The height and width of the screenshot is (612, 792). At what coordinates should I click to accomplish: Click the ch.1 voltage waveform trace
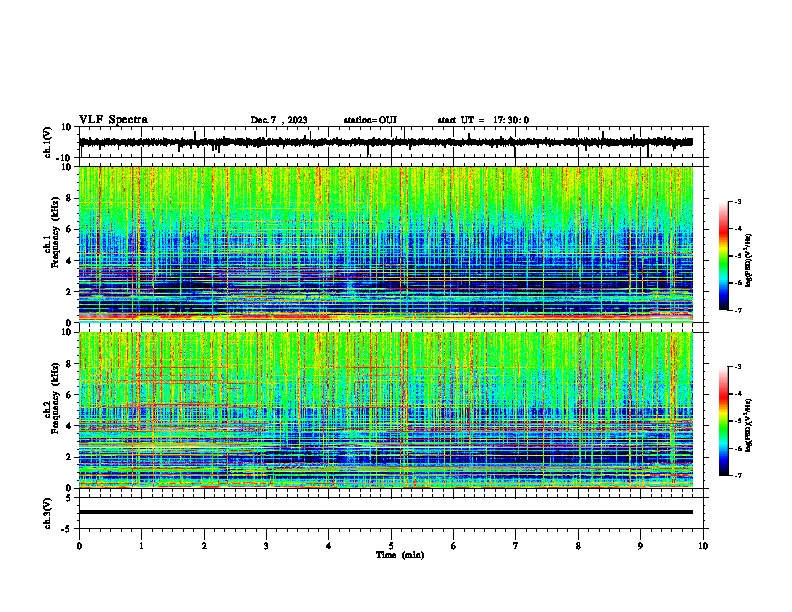(385, 142)
